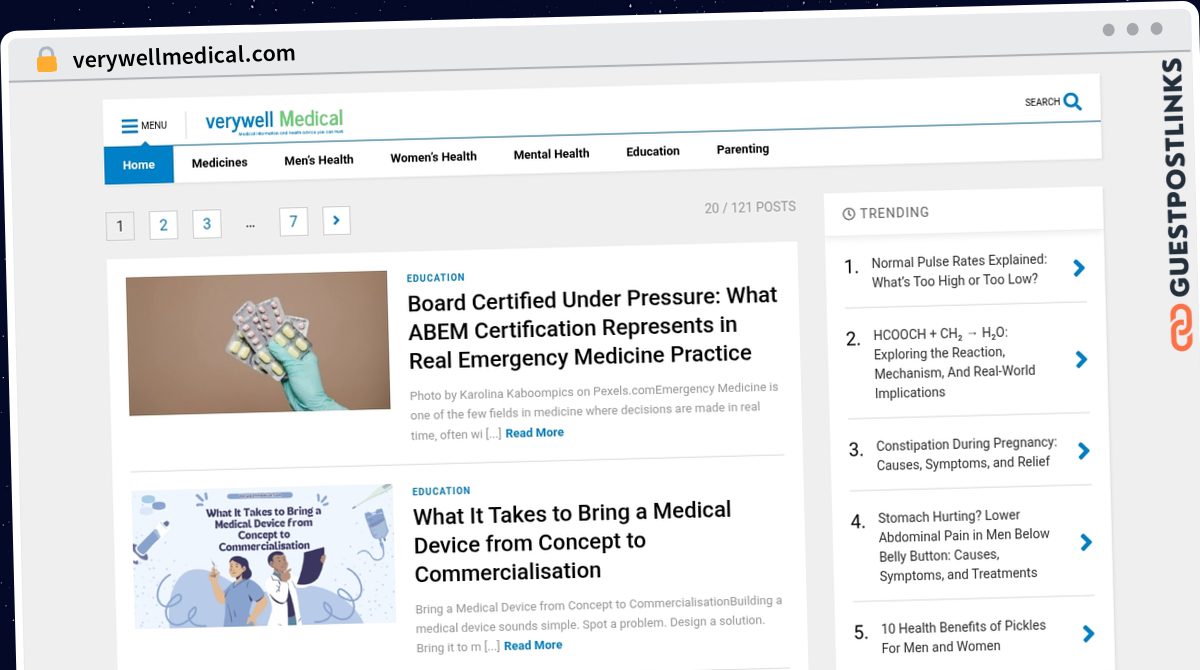Open the Men's Health menu item
Screen dimensions: 1200x670
319,160
